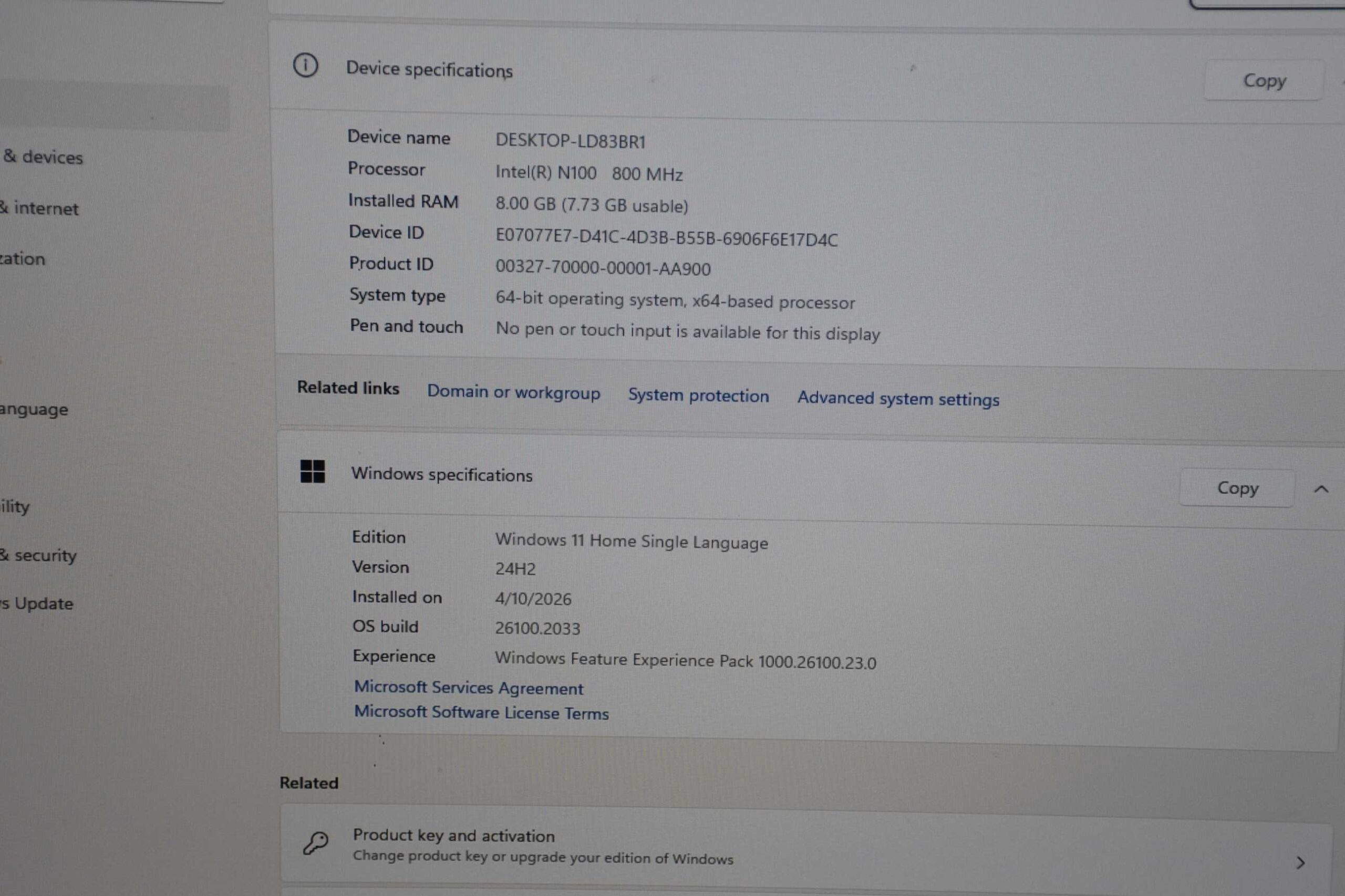1345x896 pixels.
Task: Open Product key and activation chevron
Action: [1300, 863]
